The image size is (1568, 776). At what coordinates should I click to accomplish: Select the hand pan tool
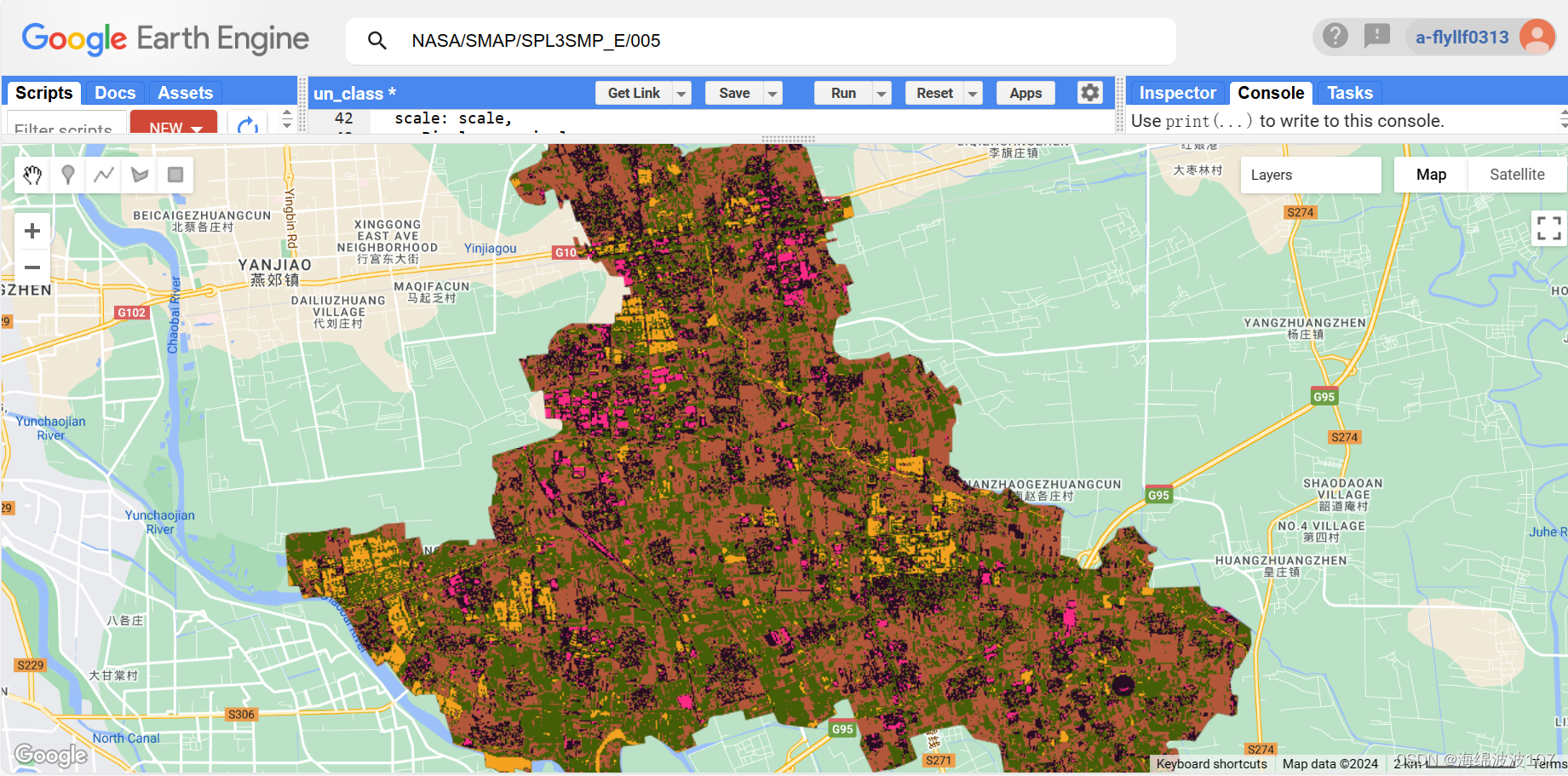[x=32, y=175]
